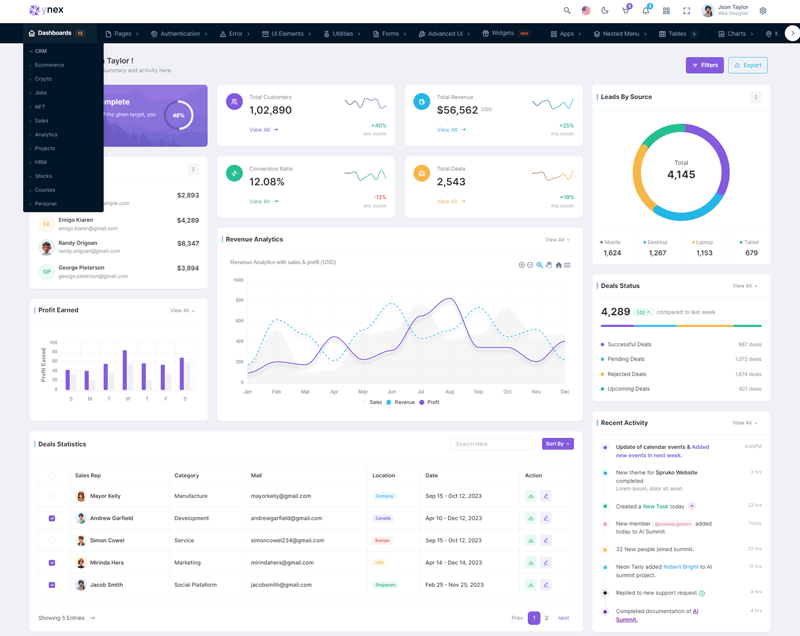Toggle dark mode with moon icon
This screenshot has height=636, width=800.
tap(605, 11)
